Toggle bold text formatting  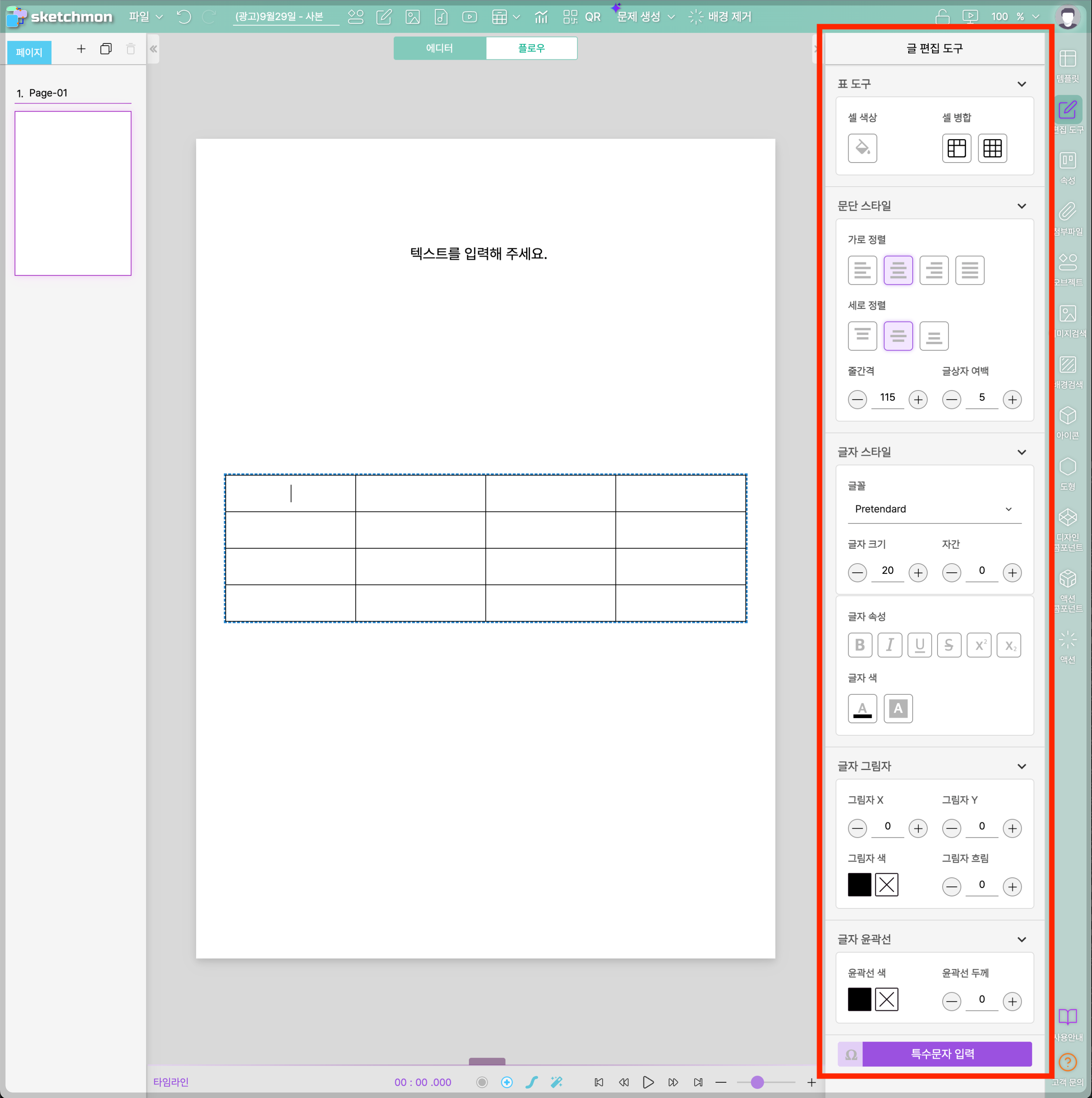(860, 645)
